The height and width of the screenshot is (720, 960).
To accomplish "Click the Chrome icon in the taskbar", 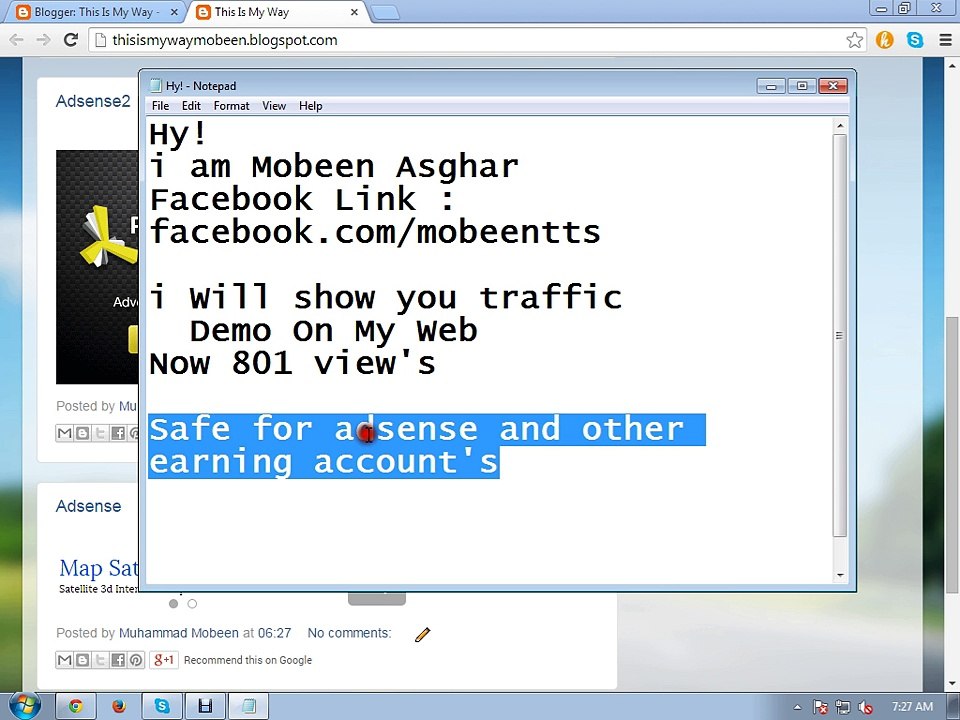I will (76, 707).
